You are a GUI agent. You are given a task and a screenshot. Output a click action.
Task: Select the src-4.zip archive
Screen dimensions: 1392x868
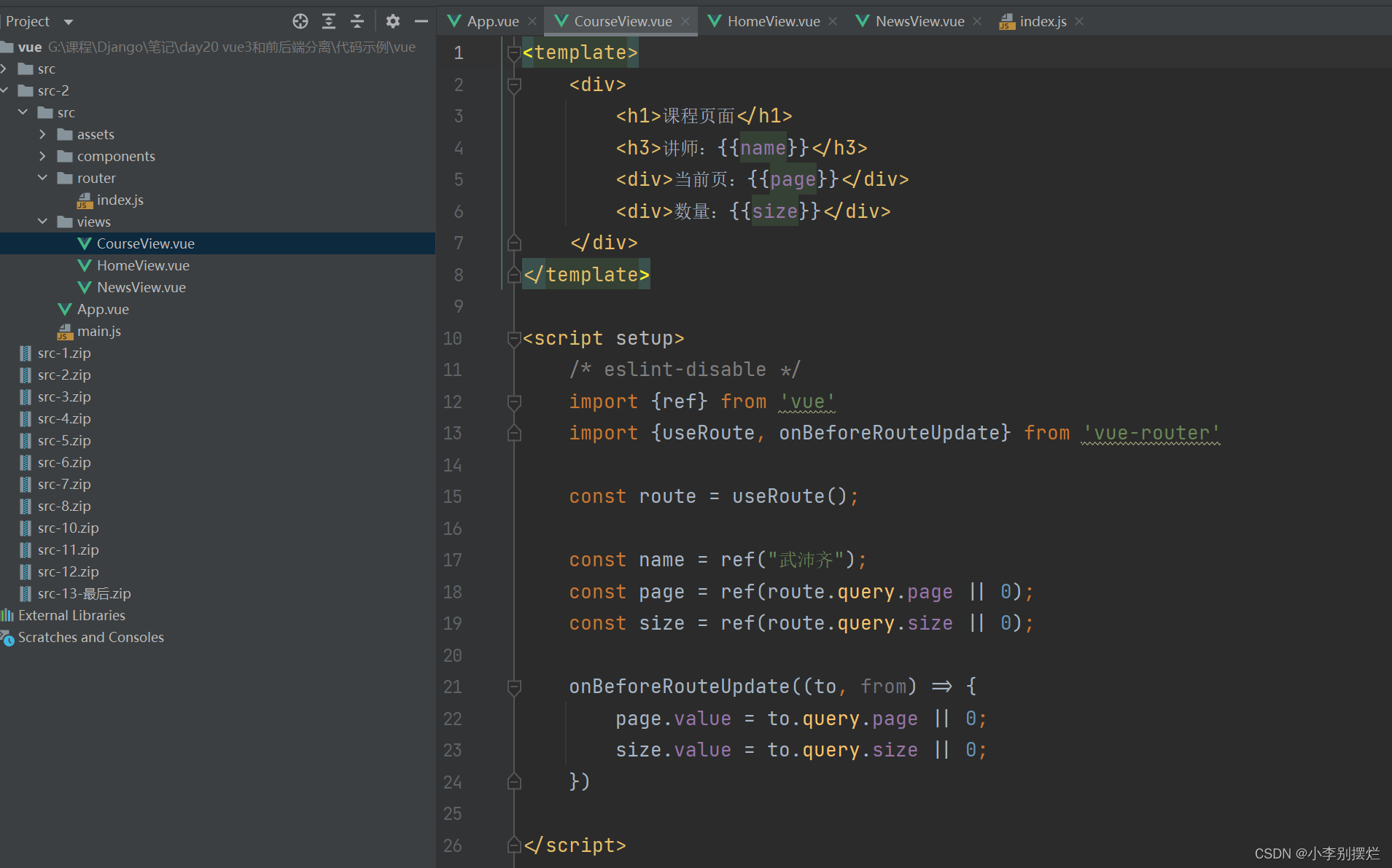[x=217, y=418]
